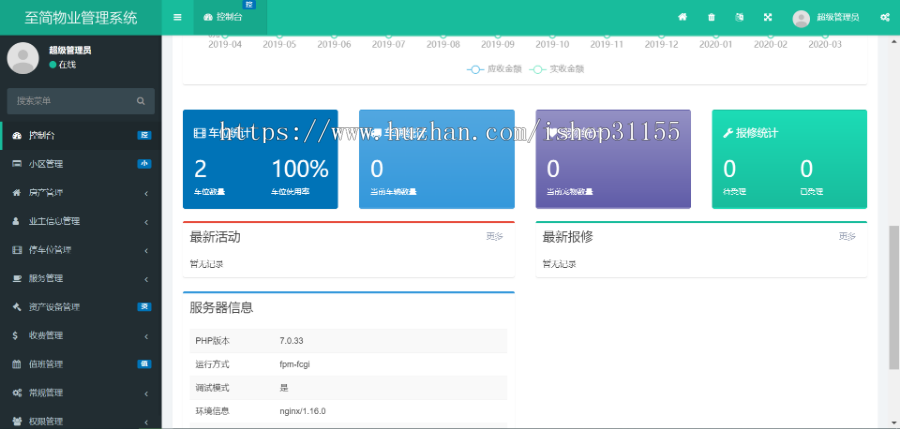Click the 车位数量 count of 2

(x=200, y=169)
